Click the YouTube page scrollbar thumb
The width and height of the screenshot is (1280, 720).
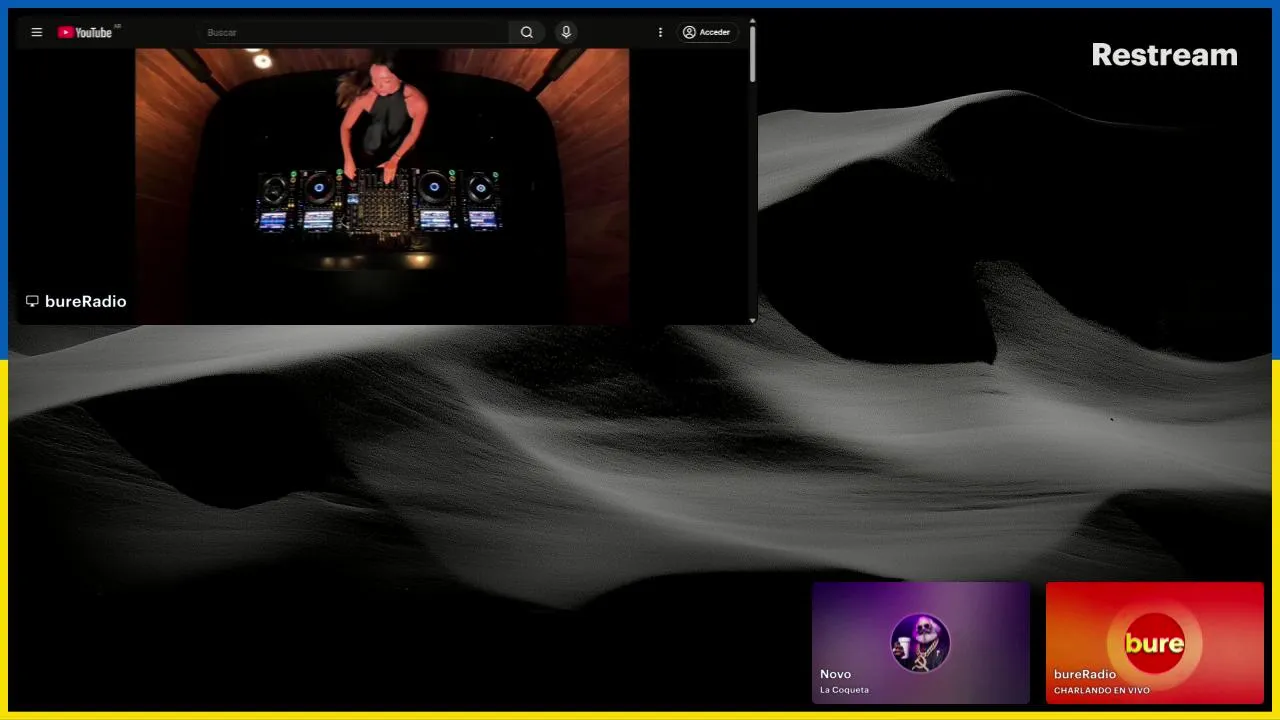[752, 53]
